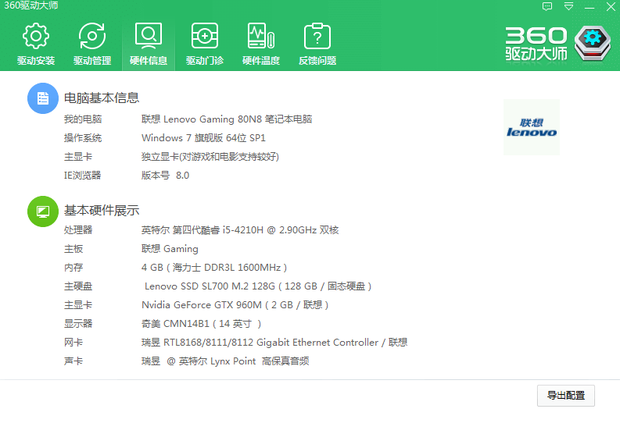
Task: Select the 版本号 8.0 text
Action: (x=165, y=175)
